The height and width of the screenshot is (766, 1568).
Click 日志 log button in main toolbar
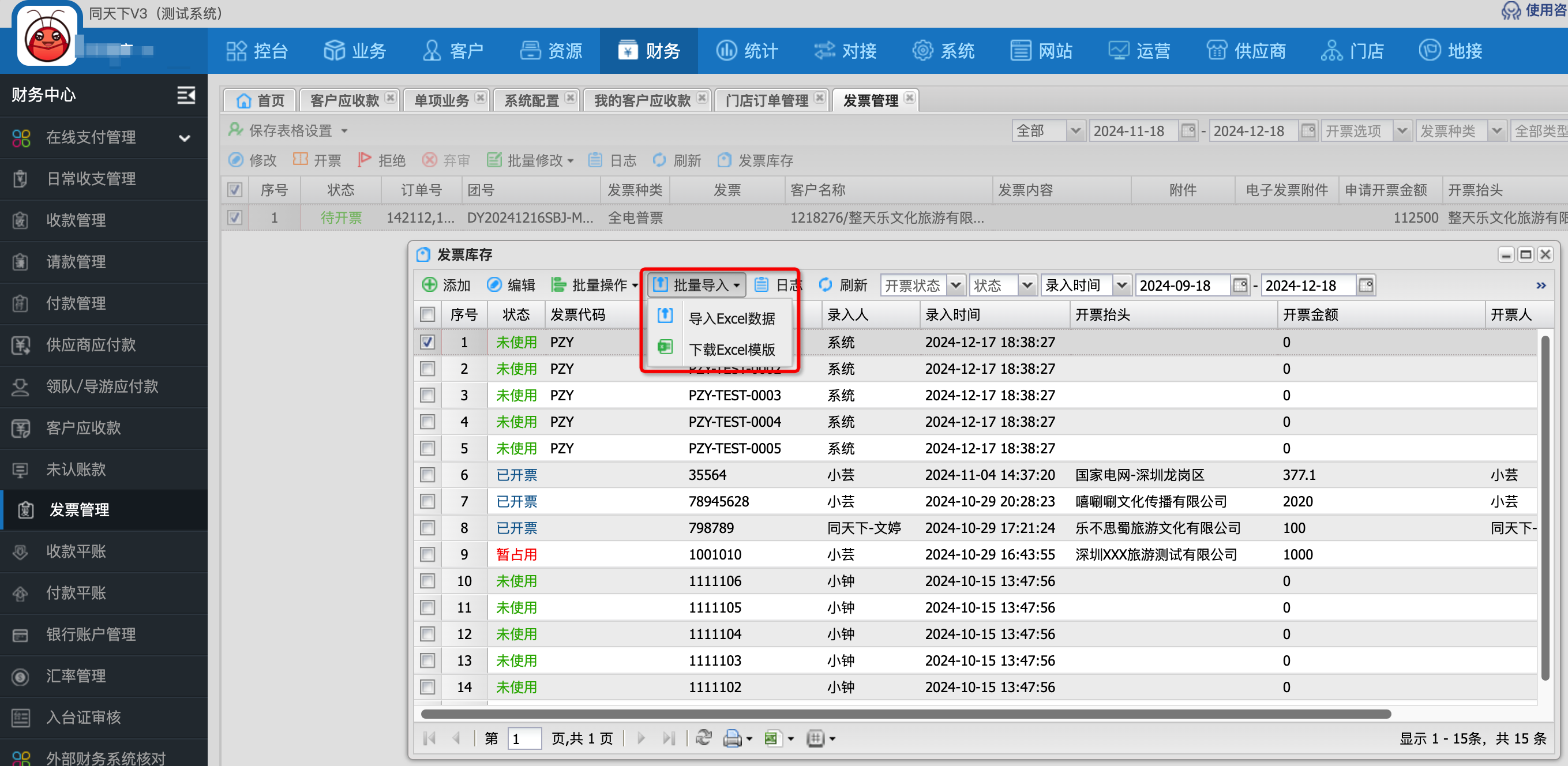612,160
